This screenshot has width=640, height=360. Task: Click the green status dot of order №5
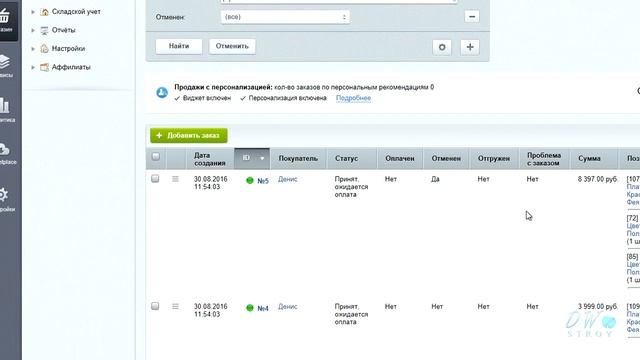(x=250, y=180)
